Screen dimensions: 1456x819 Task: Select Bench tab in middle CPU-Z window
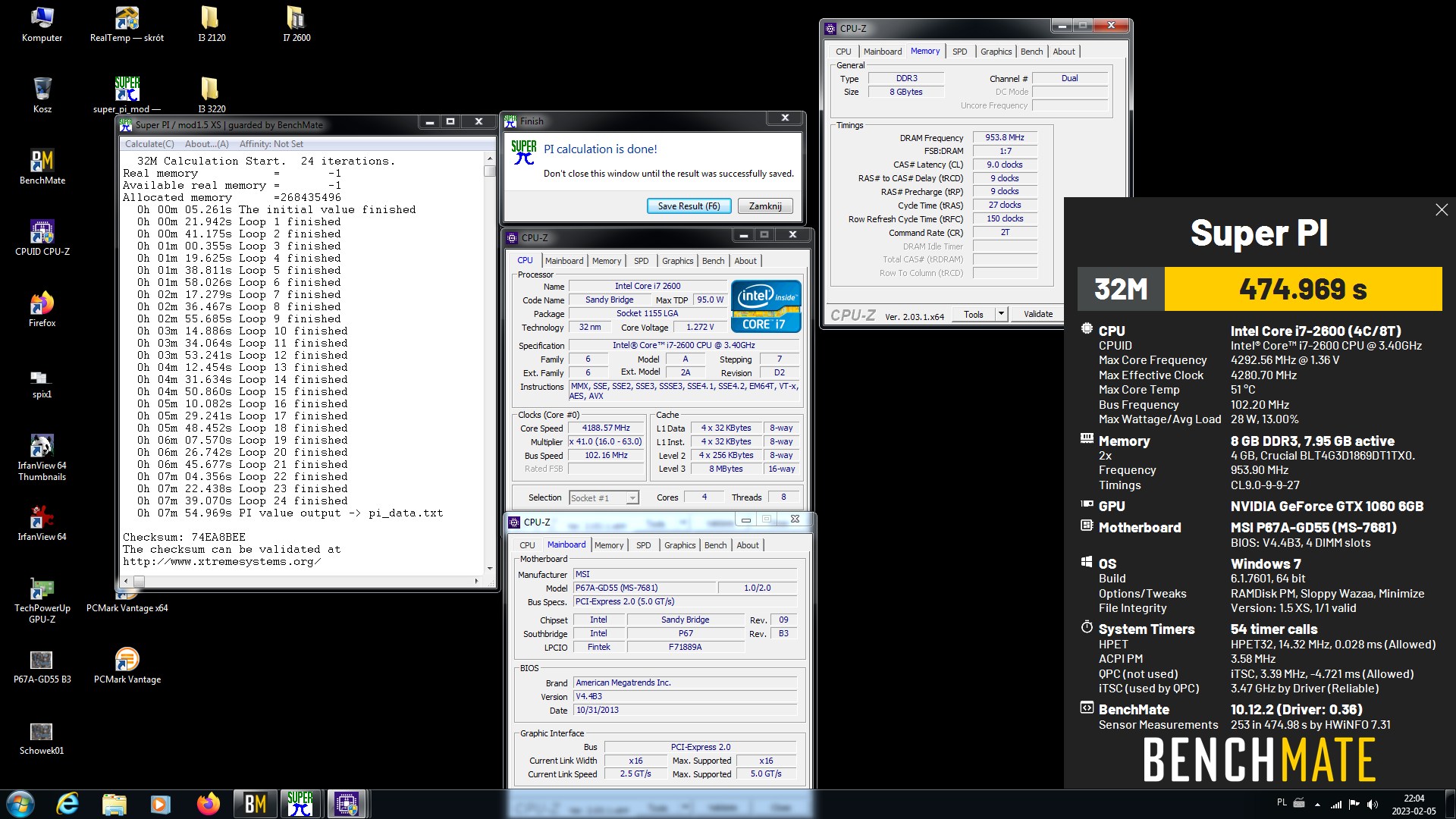[x=713, y=261]
